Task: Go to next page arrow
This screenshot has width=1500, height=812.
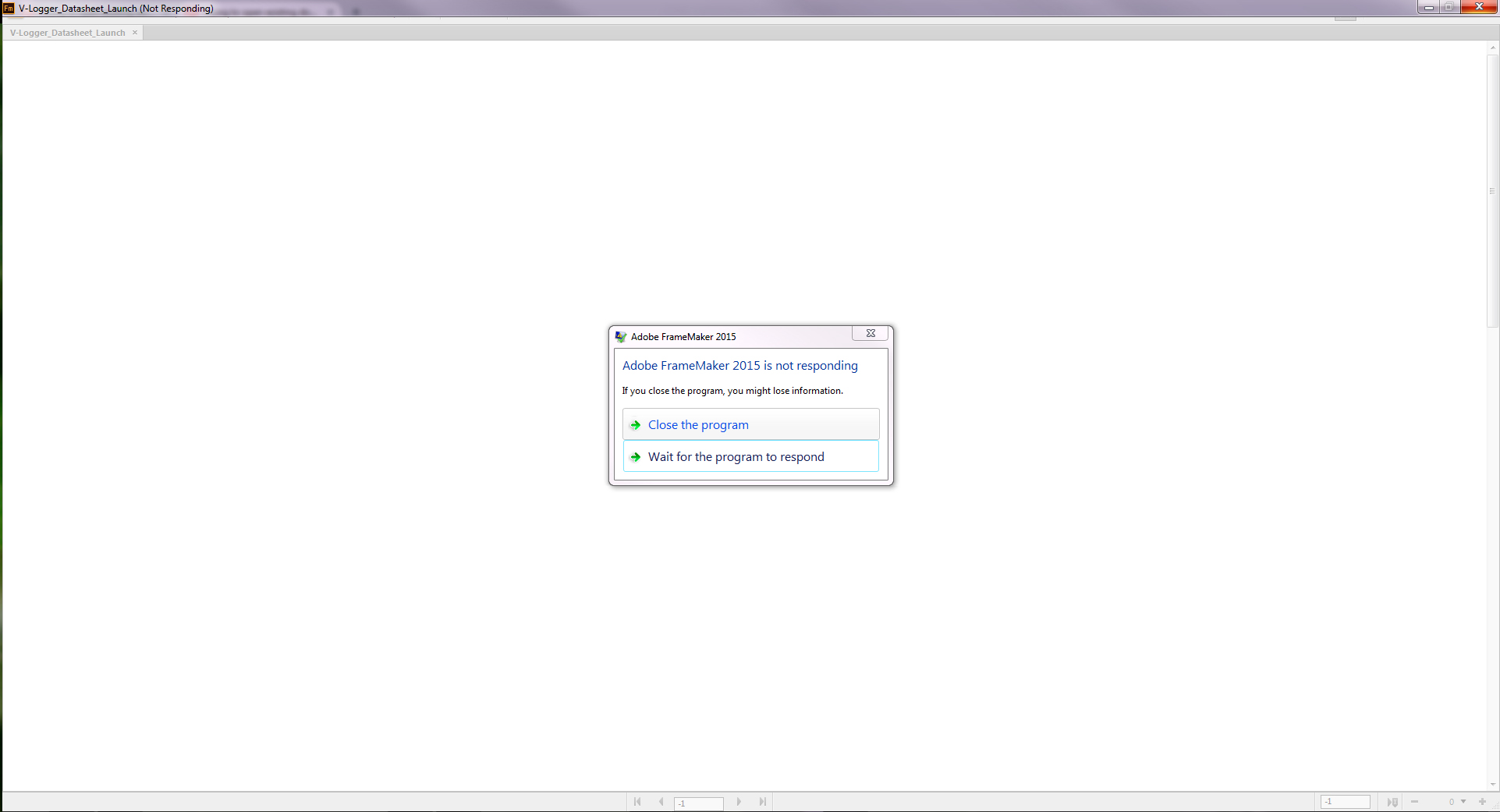Action: 739,802
